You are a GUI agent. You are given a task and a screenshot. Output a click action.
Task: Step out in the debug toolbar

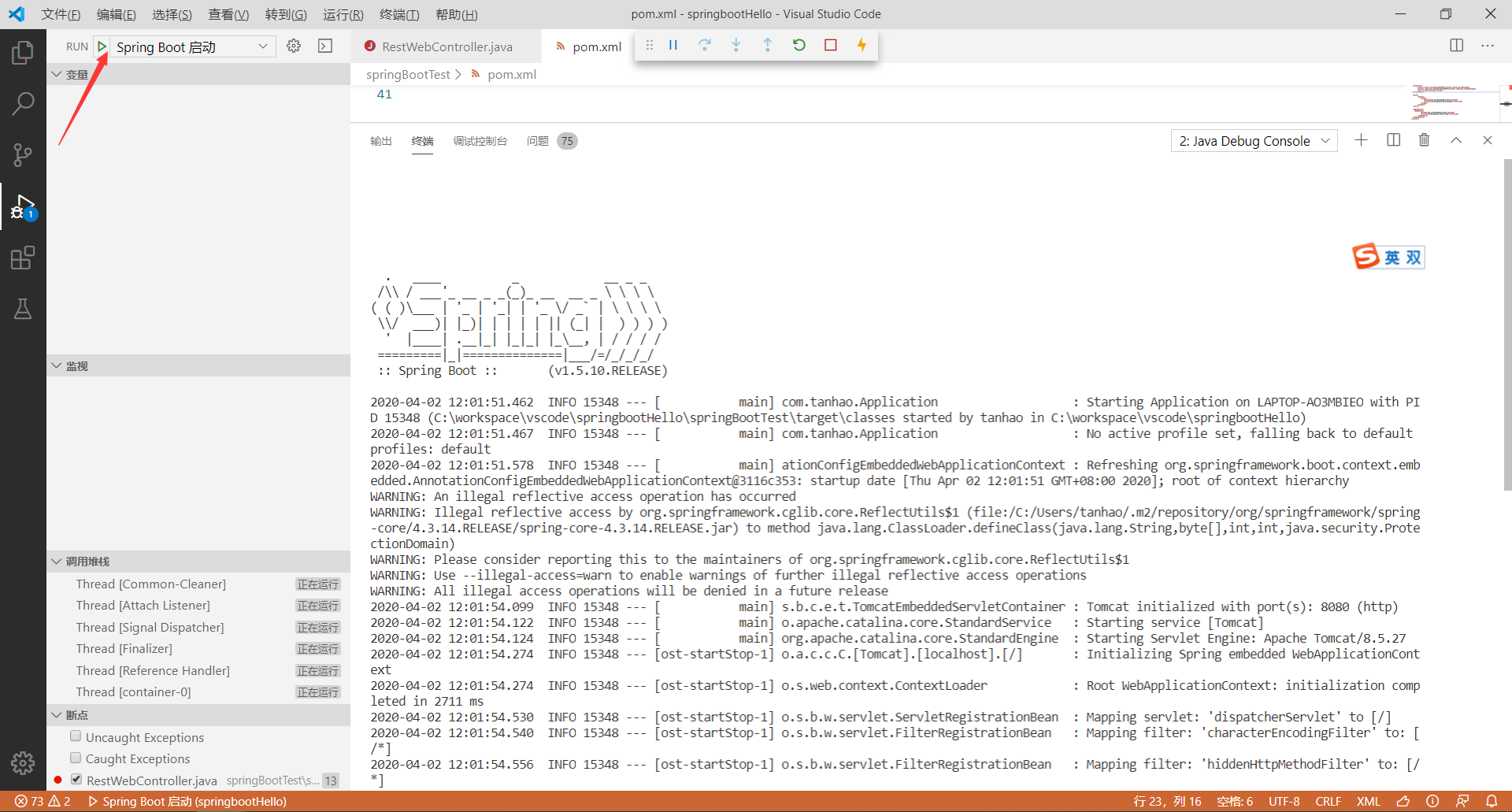(768, 45)
